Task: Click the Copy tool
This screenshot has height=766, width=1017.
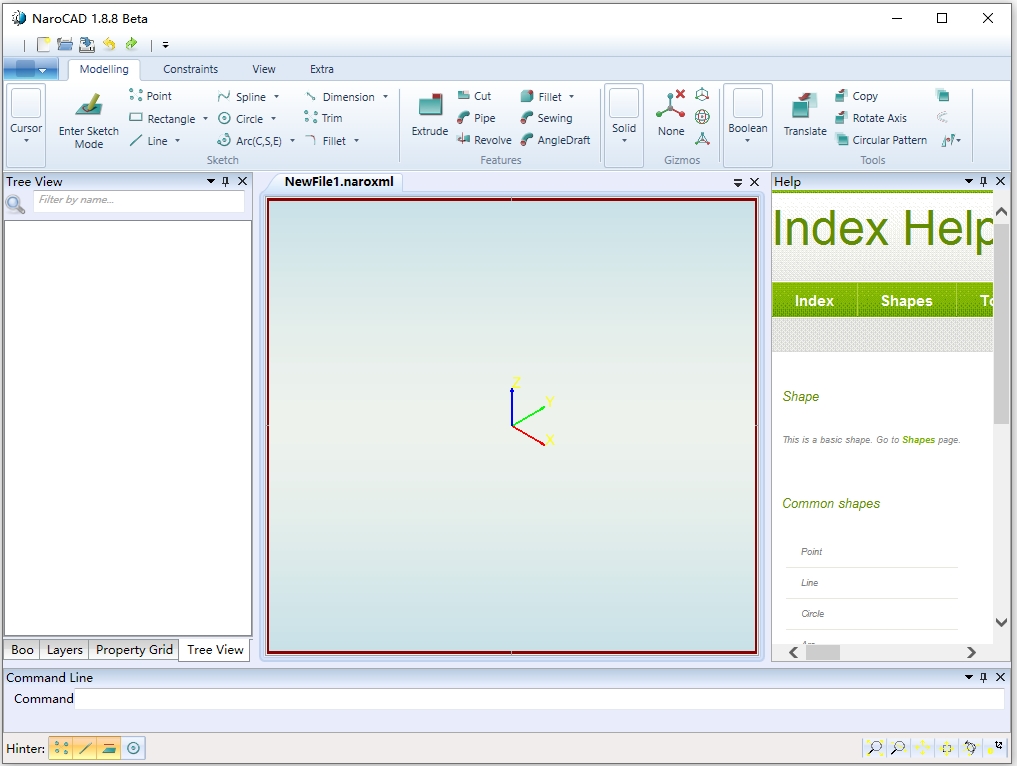Action: [856, 96]
